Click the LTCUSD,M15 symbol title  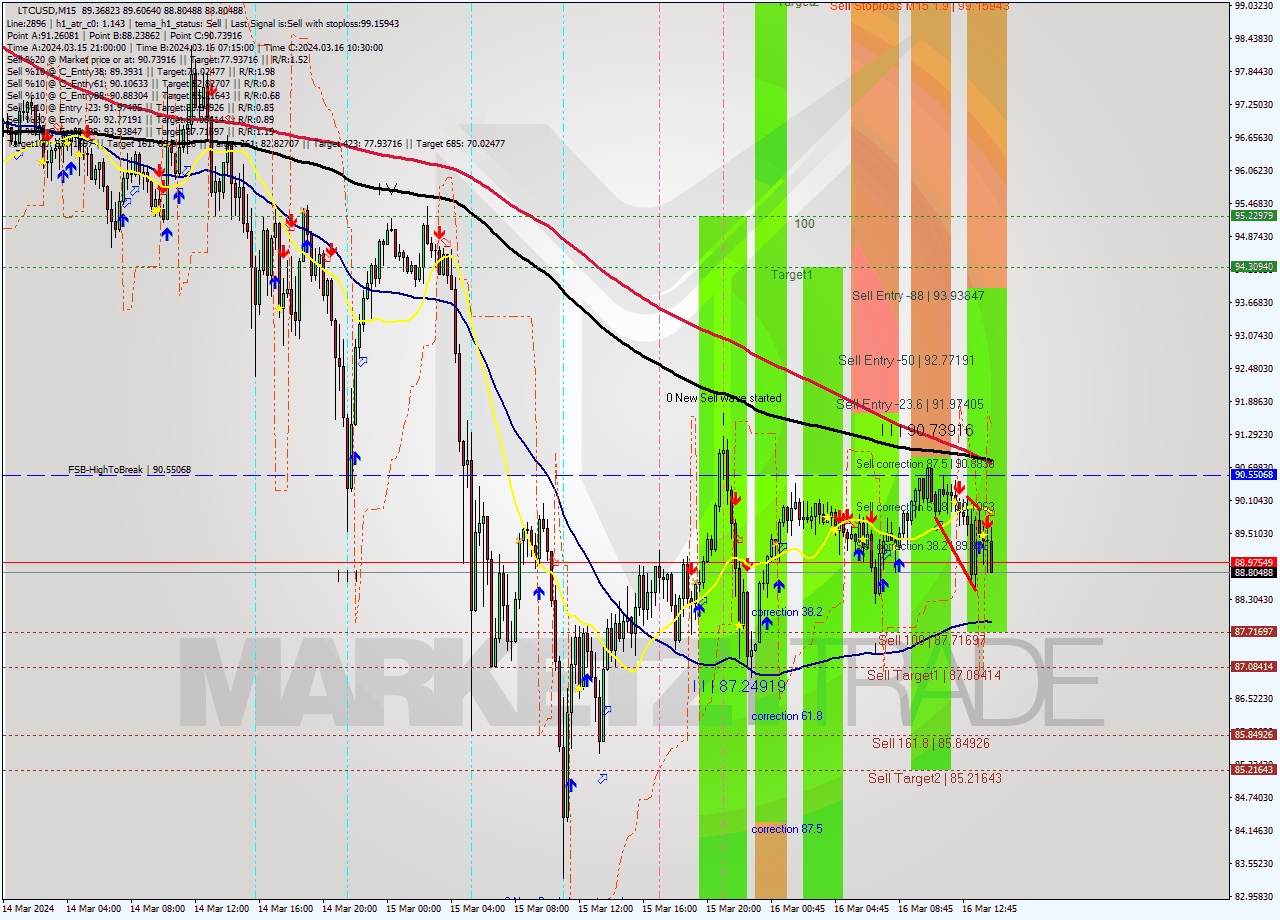(49, 10)
